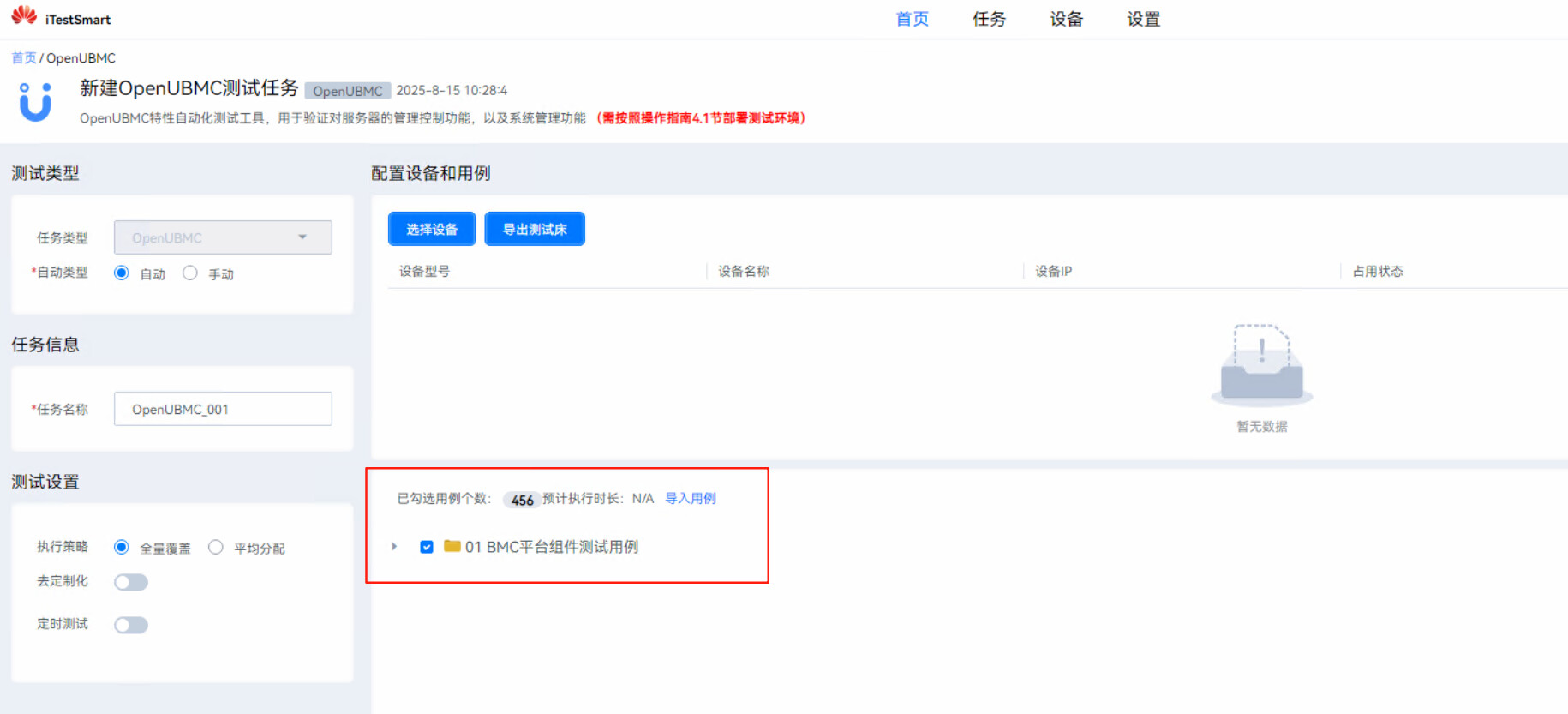Click the Huawei logo icon
Screen dimensions: 1568x714
24,15
